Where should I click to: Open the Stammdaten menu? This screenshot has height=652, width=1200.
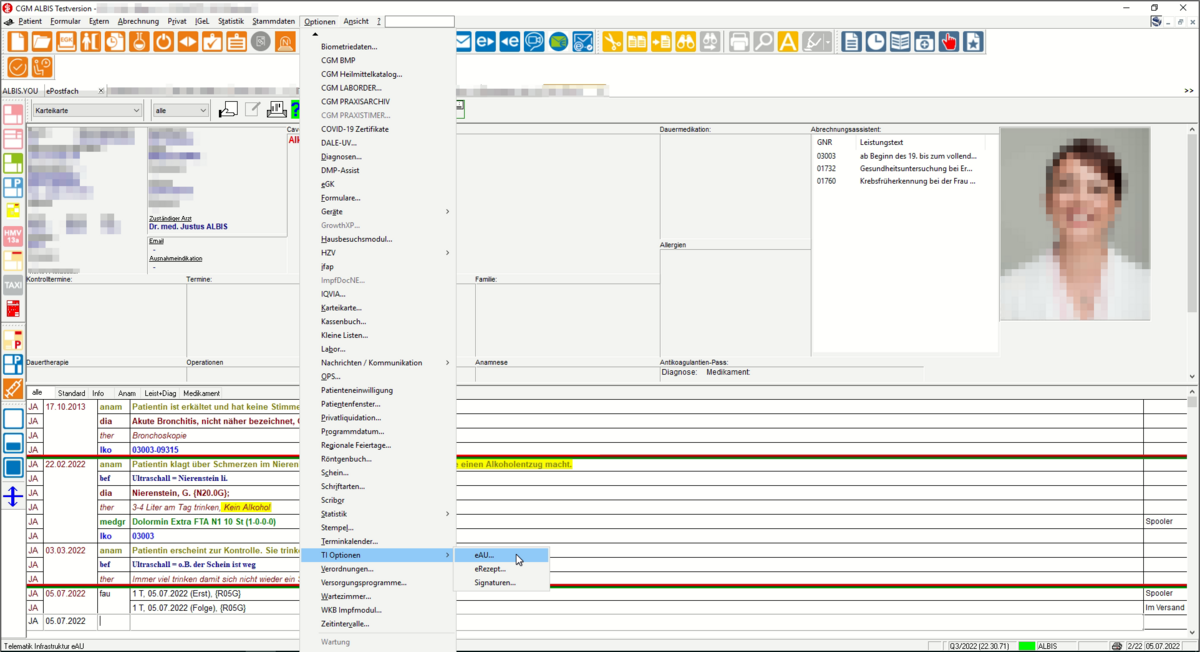273,21
